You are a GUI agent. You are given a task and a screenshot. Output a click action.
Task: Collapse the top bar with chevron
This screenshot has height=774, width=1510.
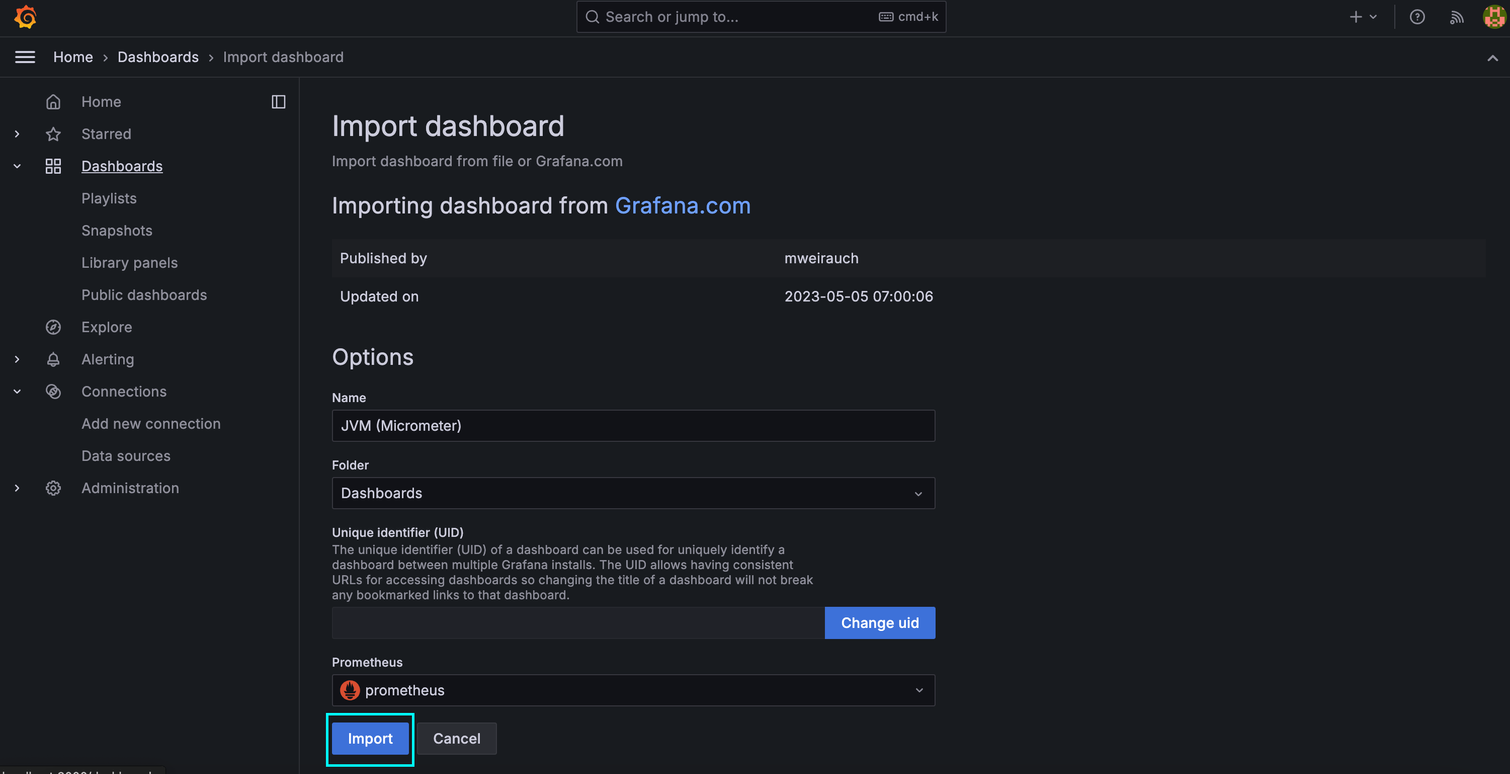pyautogui.click(x=1492, y=58)
